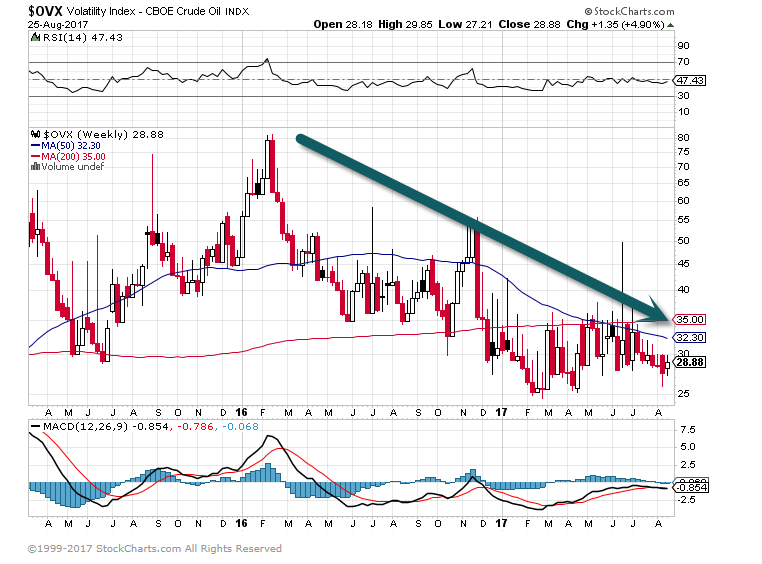762x564 pixels.
Task: Click the $OVX ticker title
Action: [x=45, y=11]
